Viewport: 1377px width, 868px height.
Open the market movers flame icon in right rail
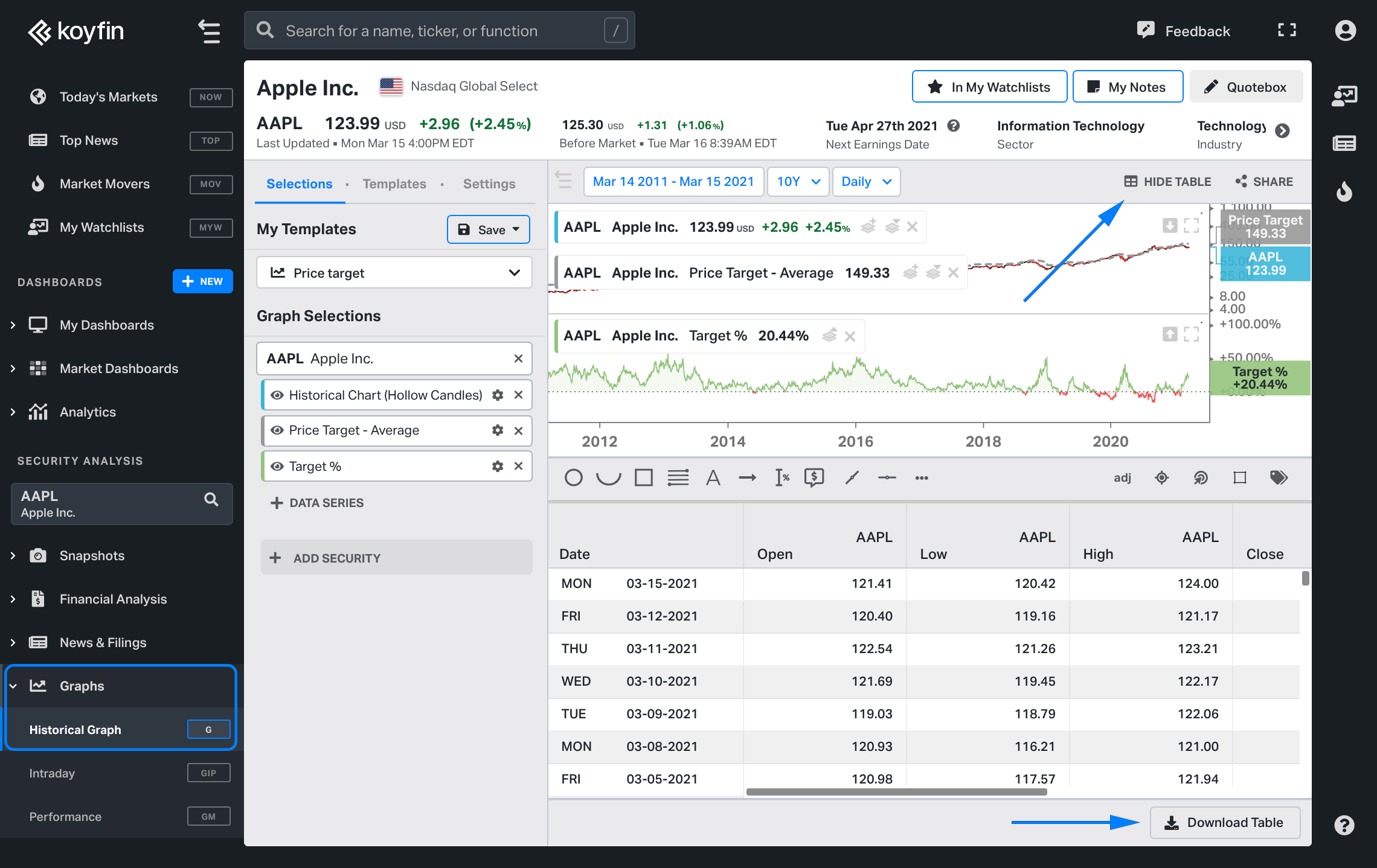[1344, 191]
